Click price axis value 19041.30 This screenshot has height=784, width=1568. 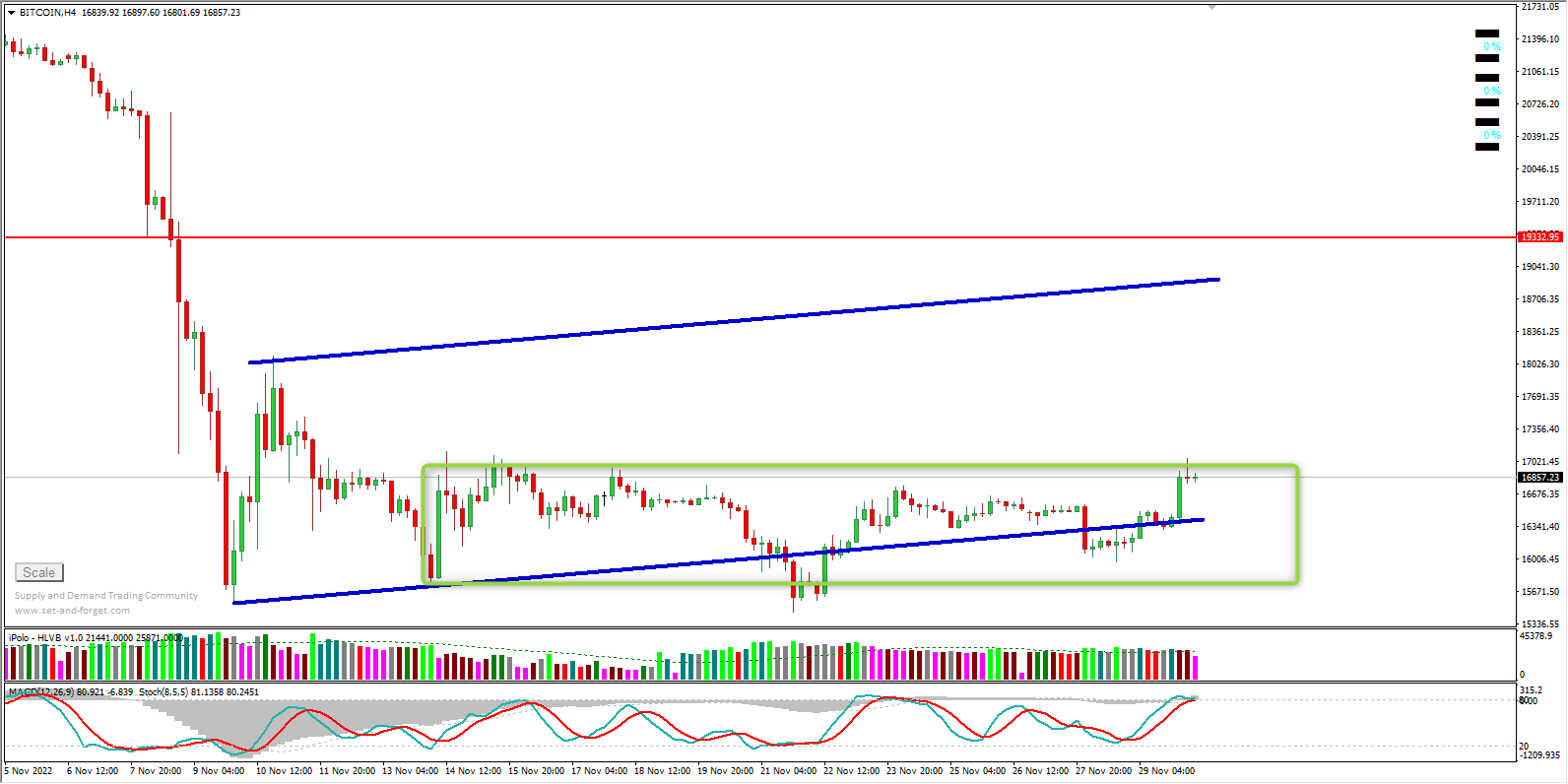click(x=1540, y=267)
